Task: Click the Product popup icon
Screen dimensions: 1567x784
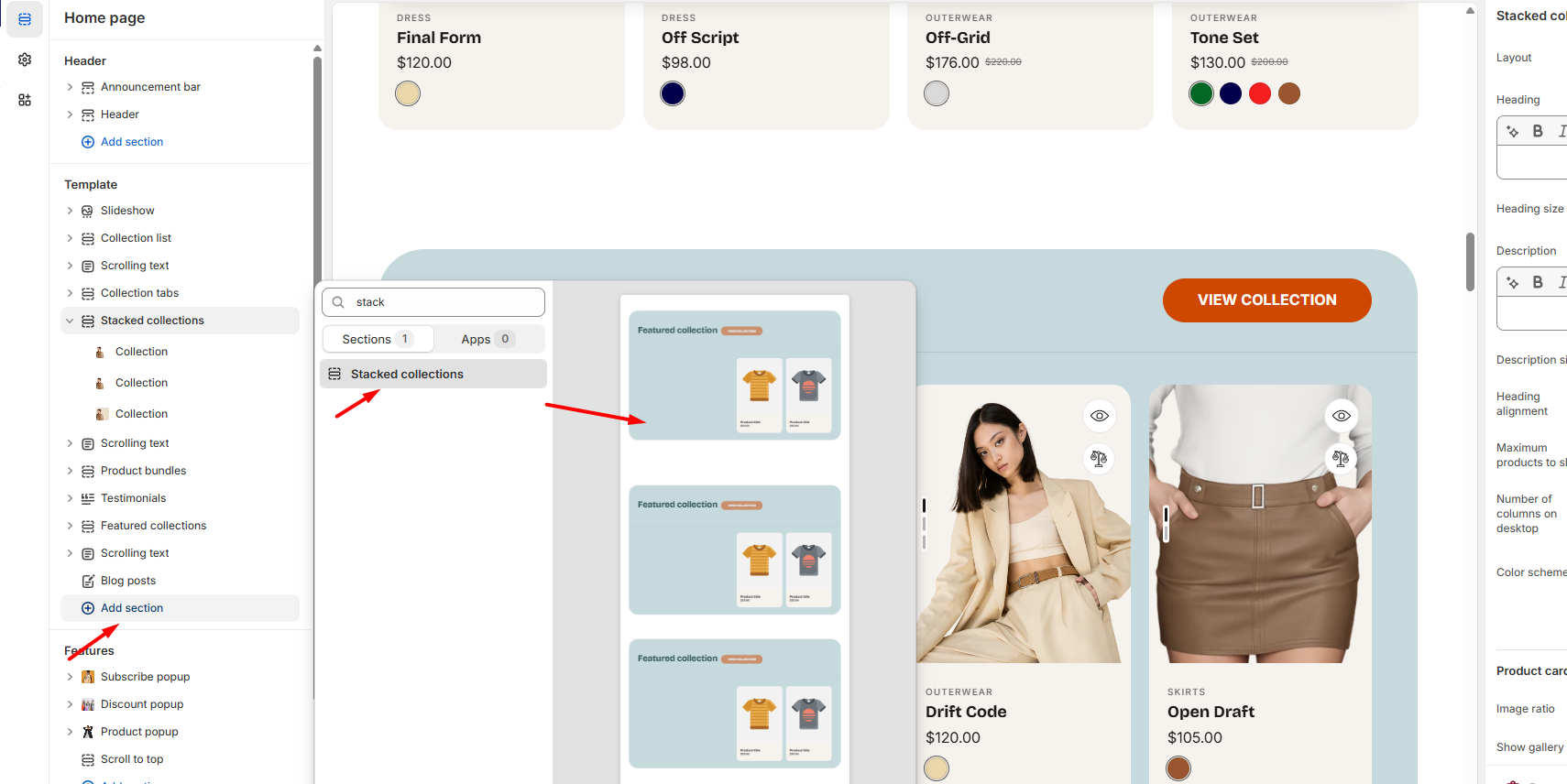Action: coord(88,732)
